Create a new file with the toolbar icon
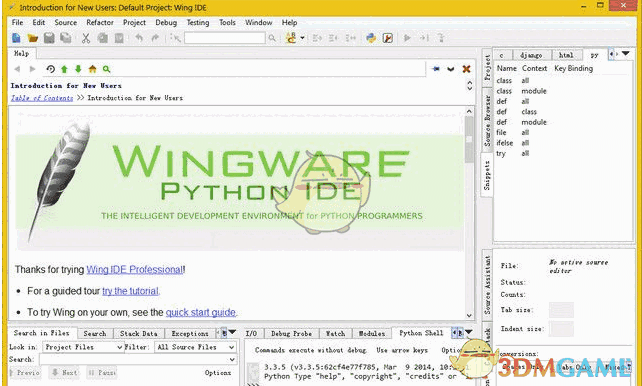This screenshot has width=642, height=386. (x=16, y=38)
